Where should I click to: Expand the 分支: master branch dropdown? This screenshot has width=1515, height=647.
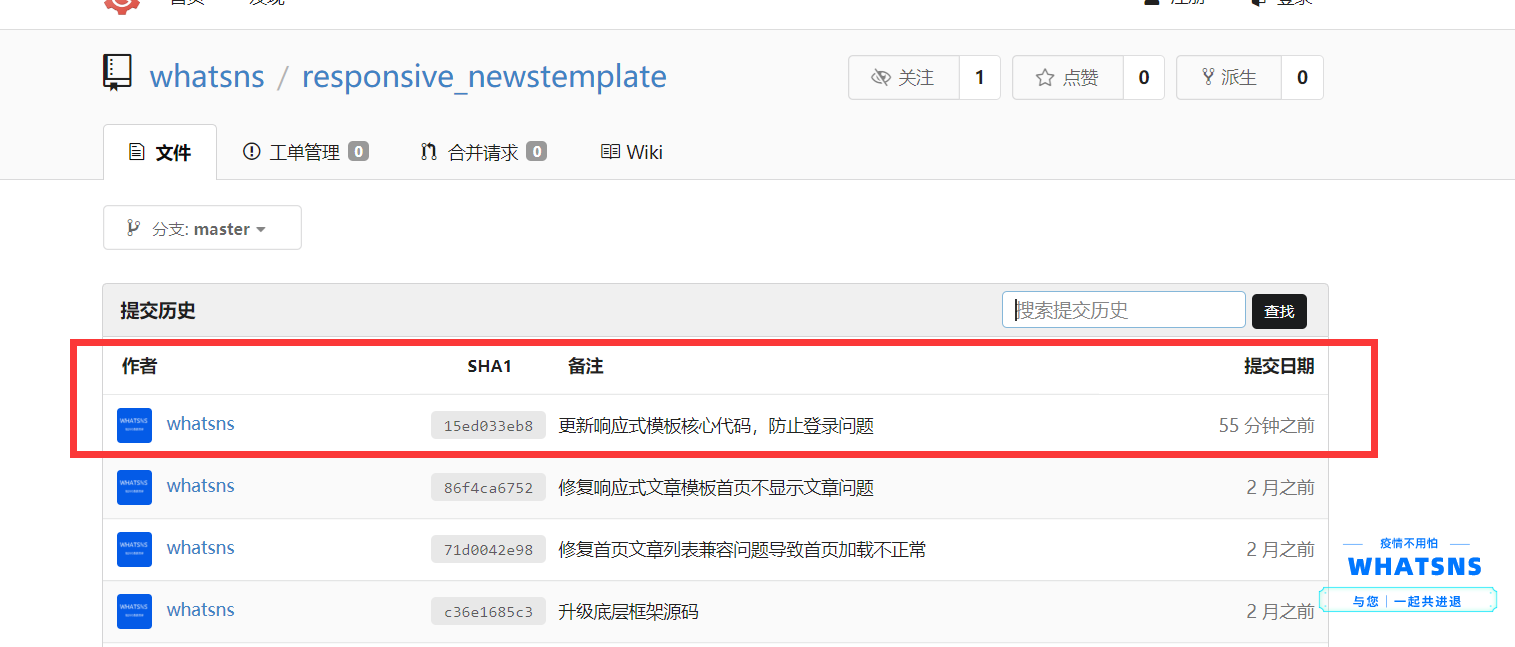(202, 228)
